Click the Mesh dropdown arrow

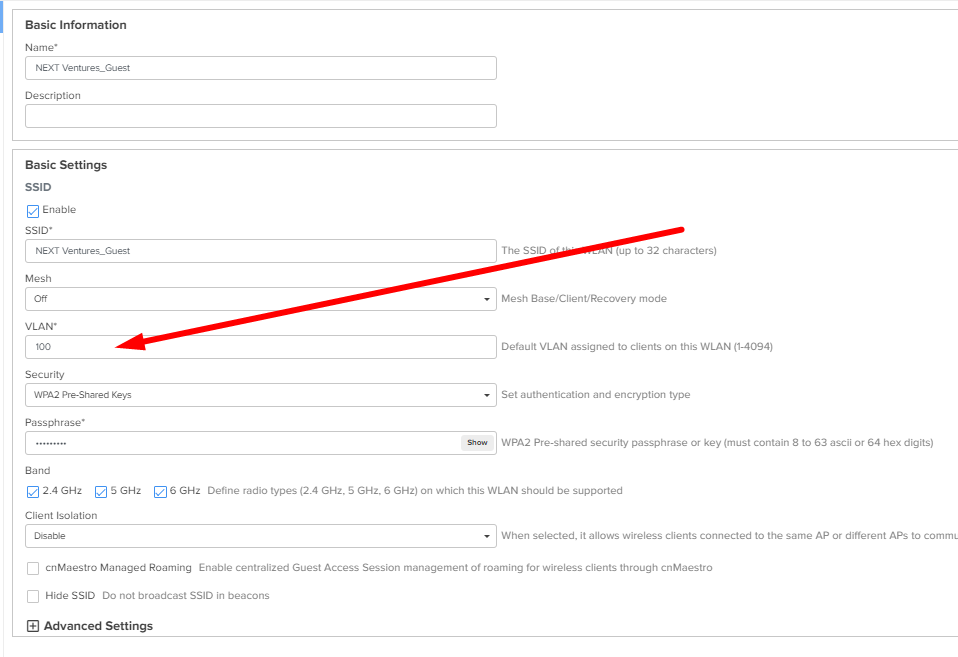pos(487,299)
